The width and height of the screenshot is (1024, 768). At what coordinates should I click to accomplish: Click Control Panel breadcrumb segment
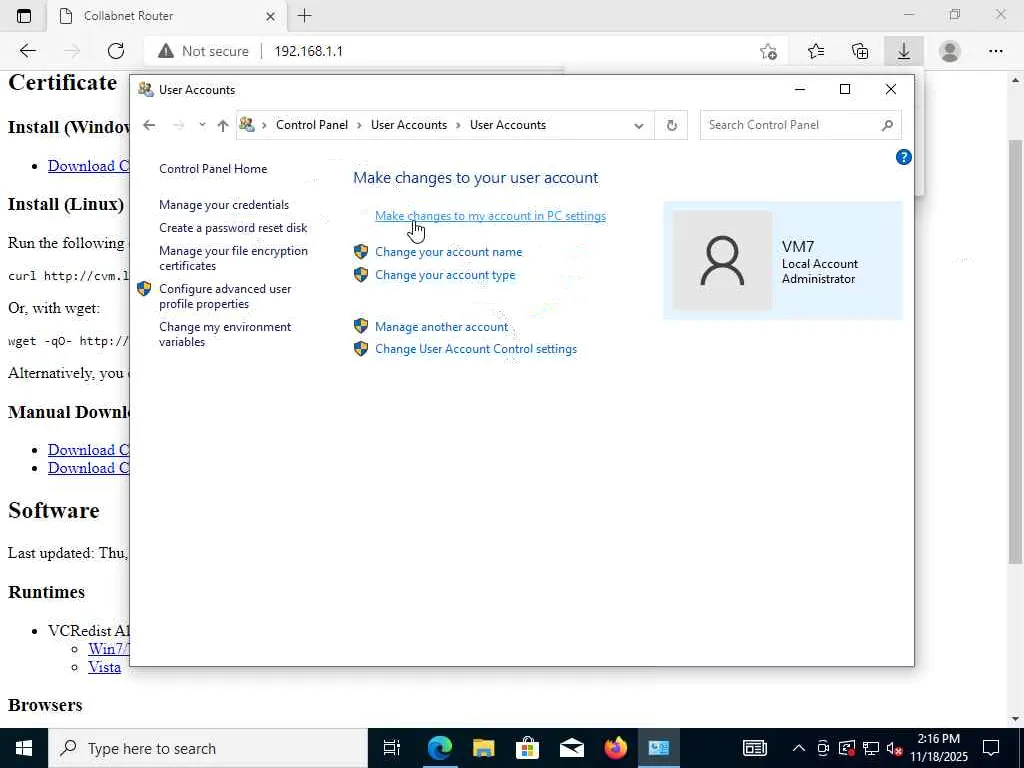click(312, 125)
